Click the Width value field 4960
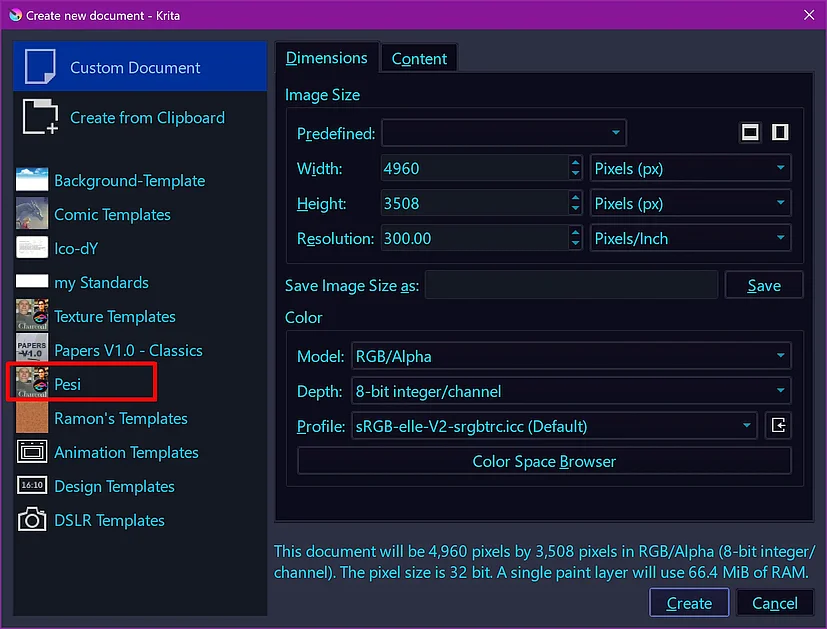 tap(475, 168)
